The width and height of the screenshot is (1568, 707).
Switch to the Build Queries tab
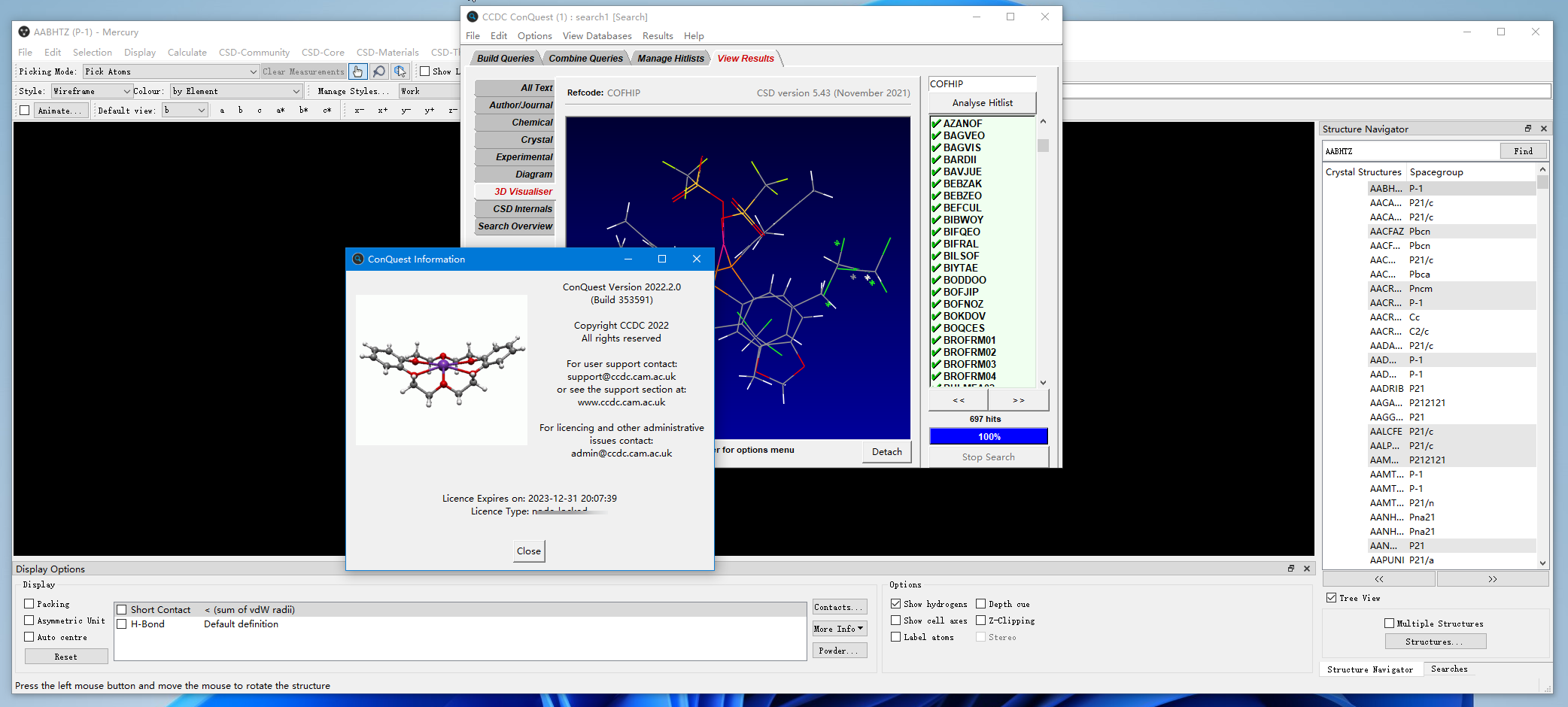pos(506,59)
